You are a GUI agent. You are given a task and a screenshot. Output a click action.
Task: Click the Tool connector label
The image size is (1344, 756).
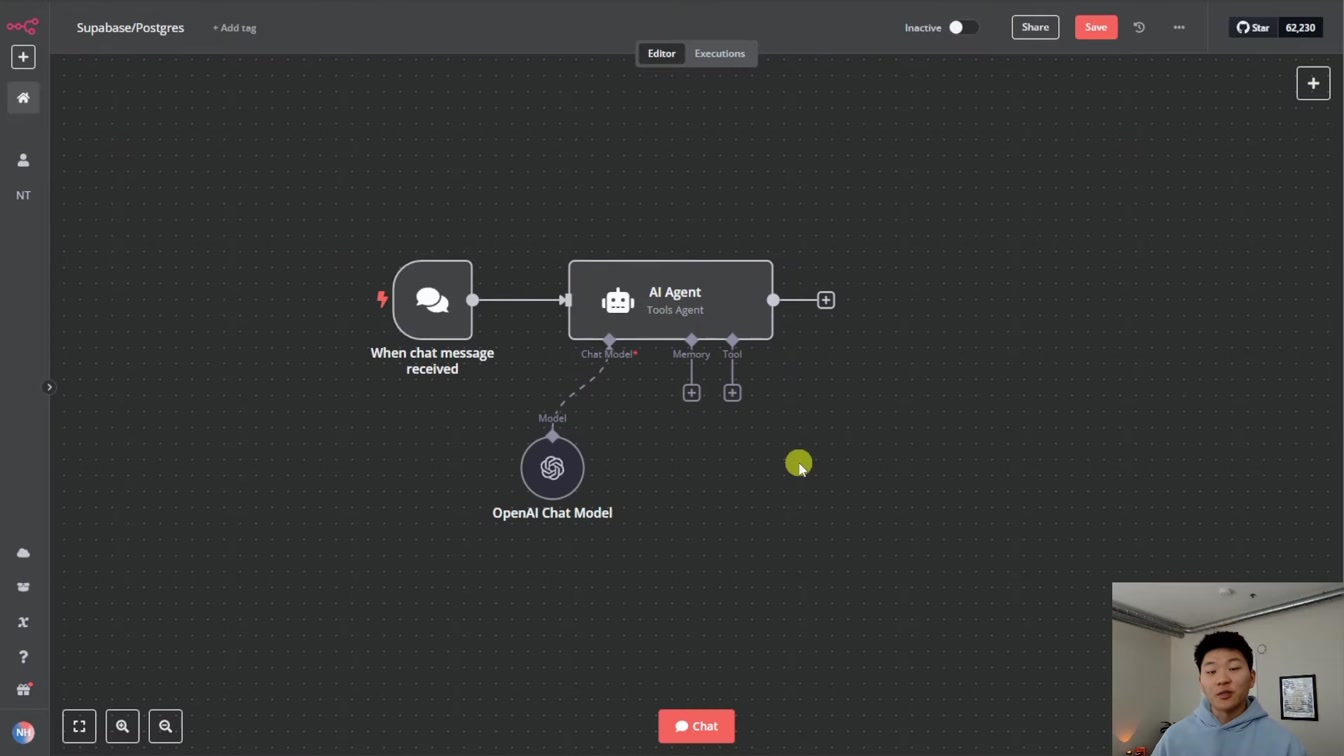pos(732,354)
